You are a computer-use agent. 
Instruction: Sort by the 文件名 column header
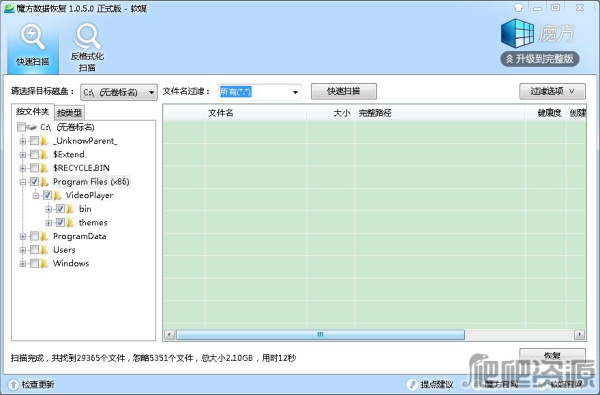click(255, 113)
